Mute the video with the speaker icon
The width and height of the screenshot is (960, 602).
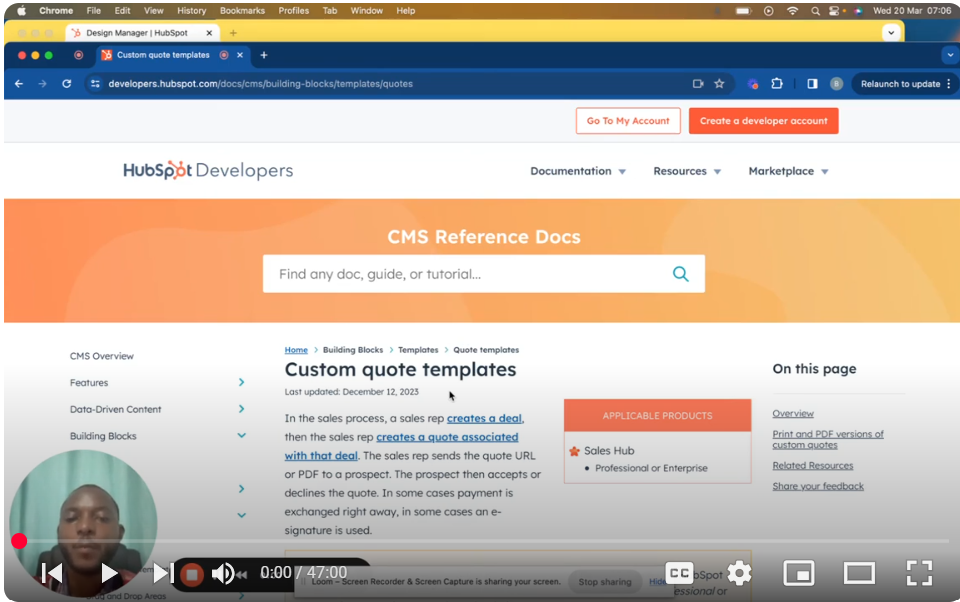pyautogui.click(x=223, y=574)
